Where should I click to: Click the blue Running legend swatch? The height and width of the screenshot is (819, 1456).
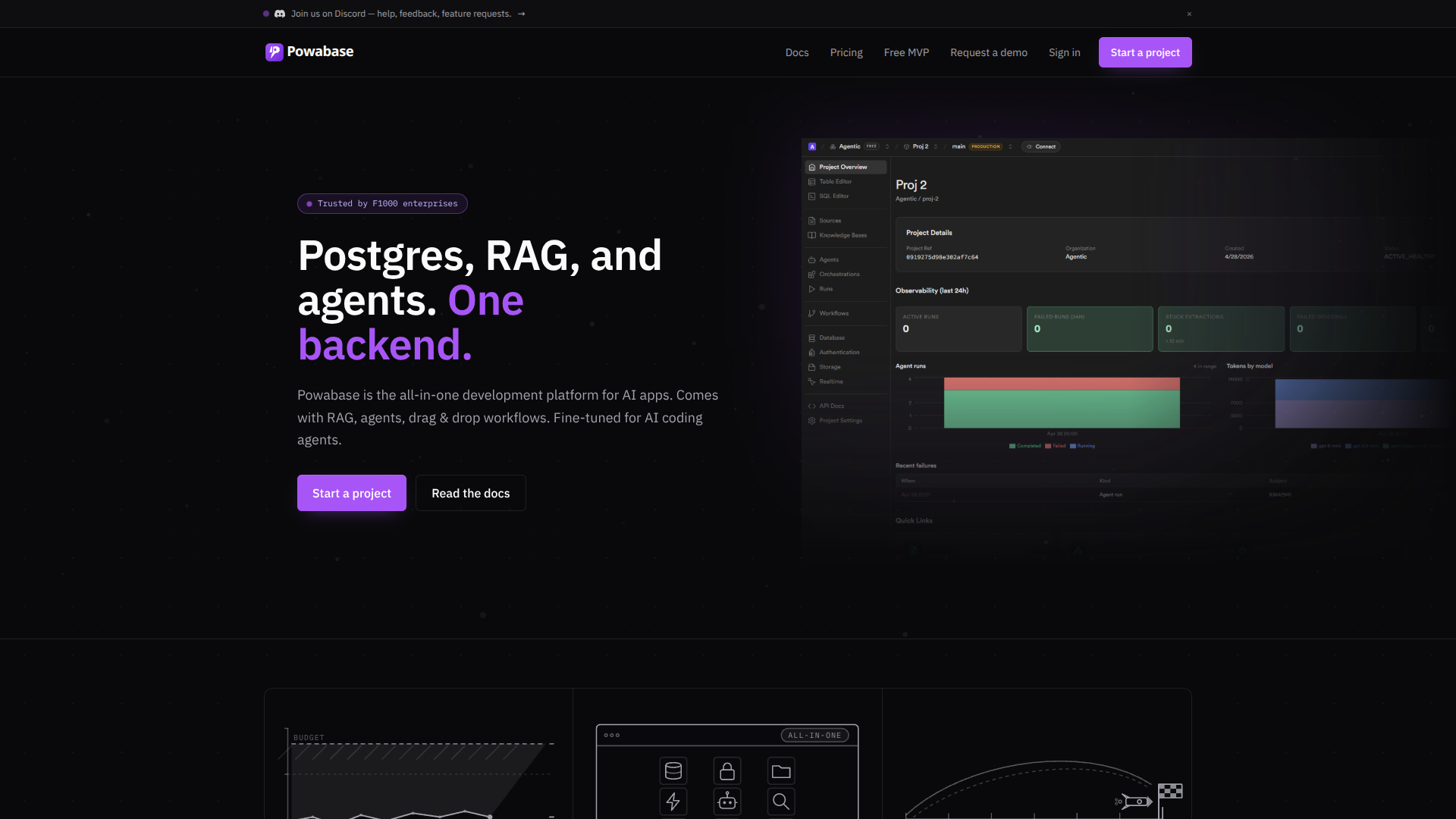[1073, 446]
